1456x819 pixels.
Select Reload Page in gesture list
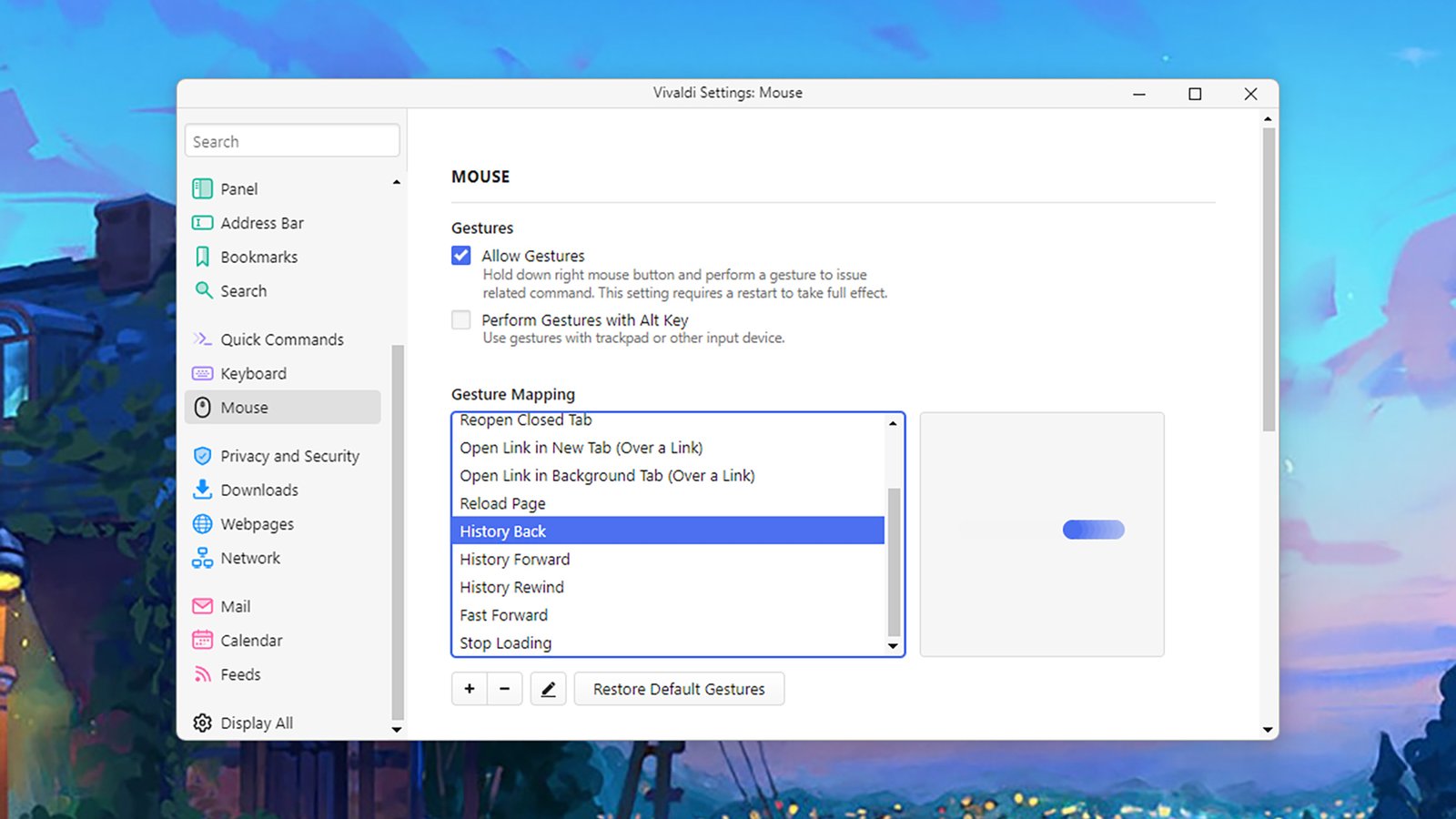tap(669, 503)
